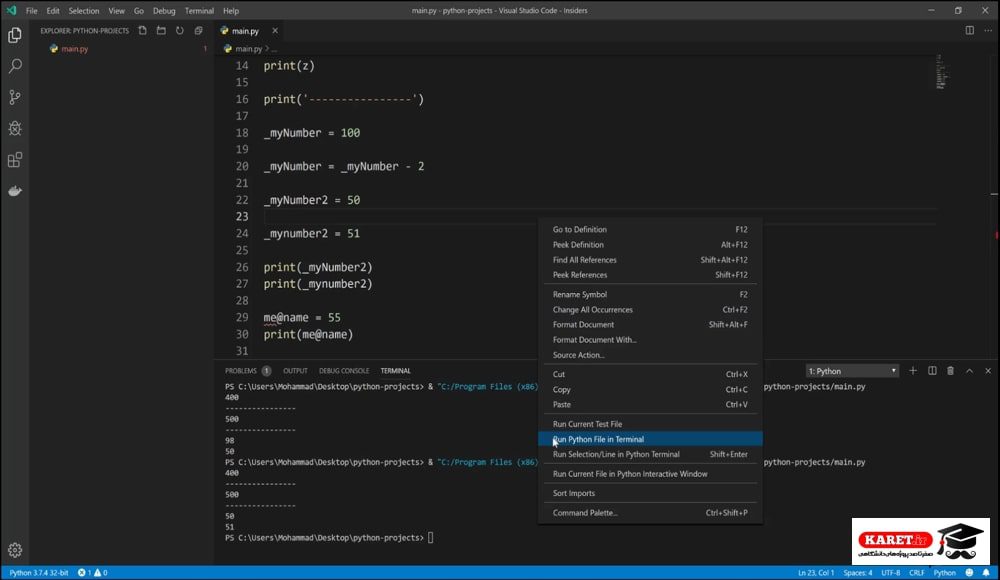This screenshot has height=580, width=1000.
Task: Open the terminal selector dropdown '1: Python'
Action: tap(852, 371)
